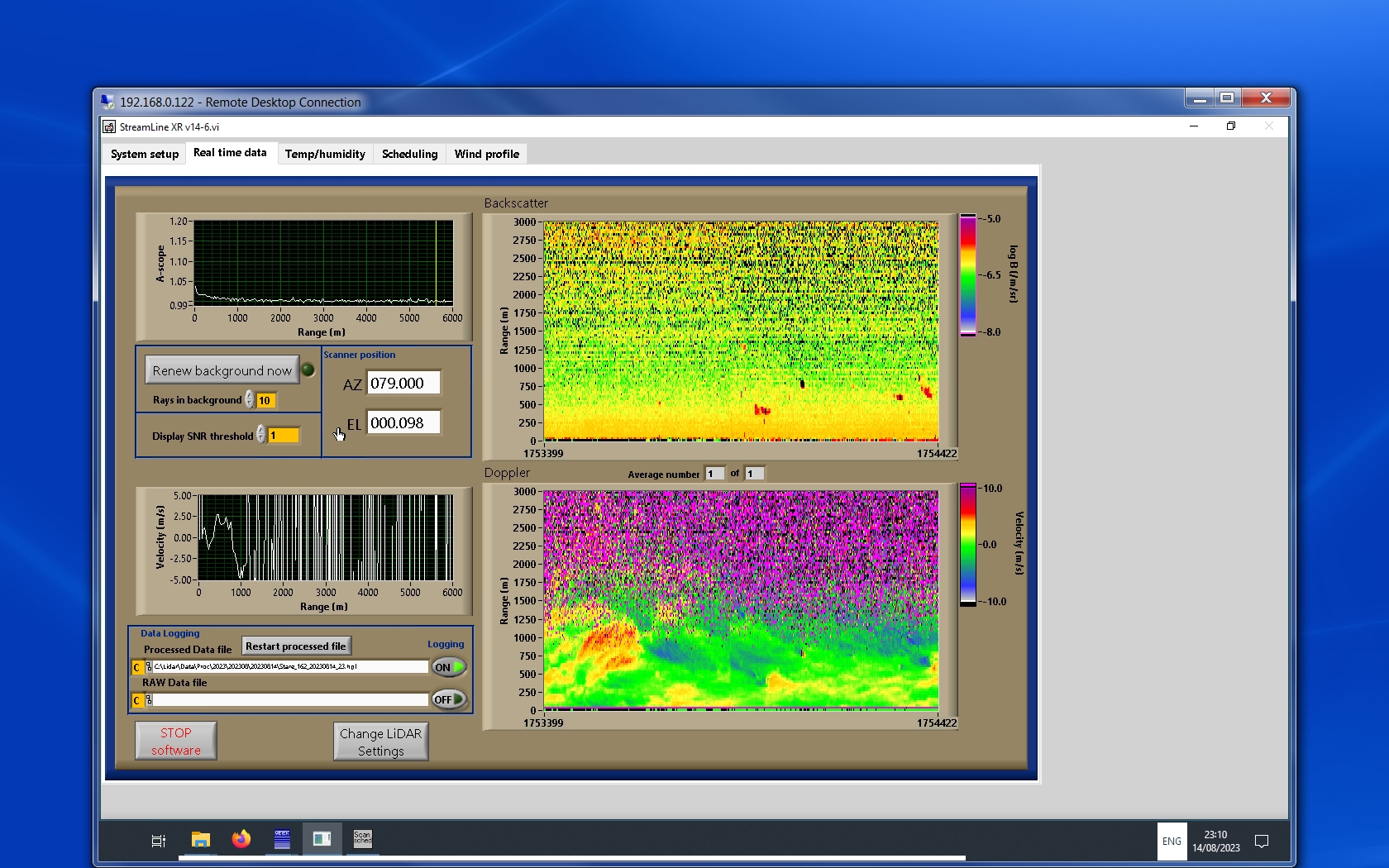Image resolution: width=1389 pixels, height=868 pixels.
Task: Click the Backscatter color scale bar
Action: 967,275
